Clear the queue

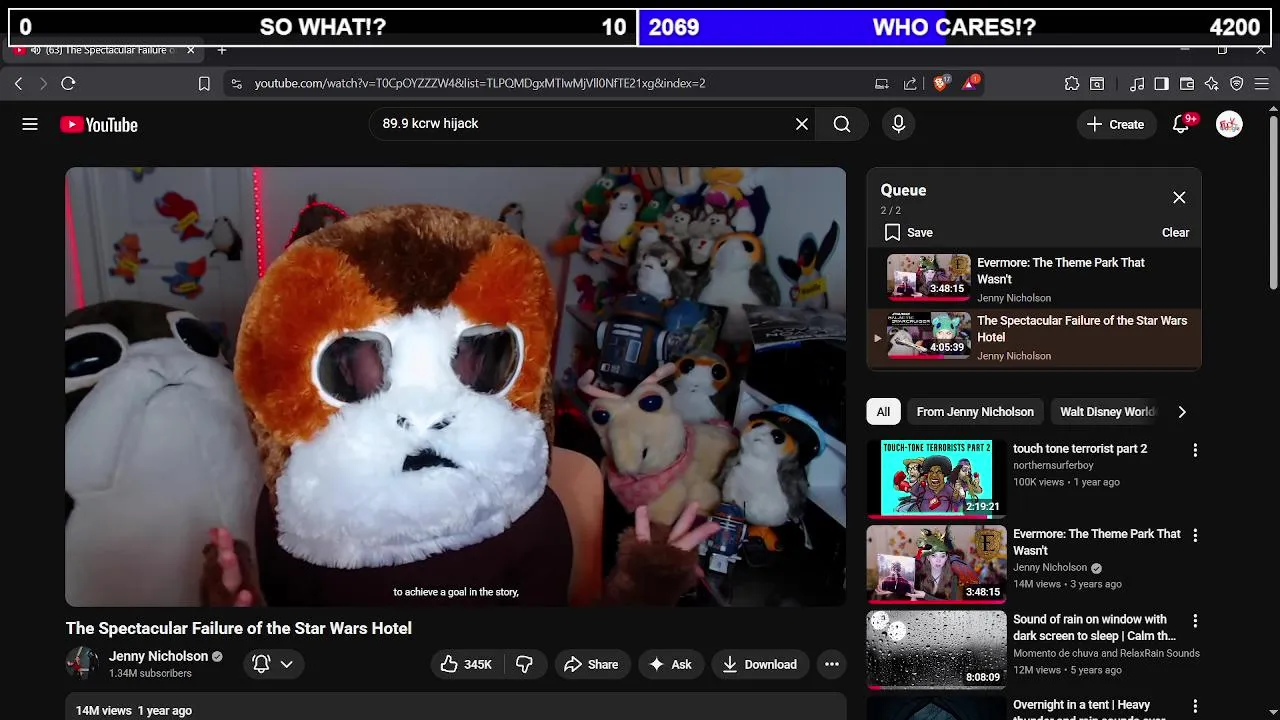pos(1175,233)
